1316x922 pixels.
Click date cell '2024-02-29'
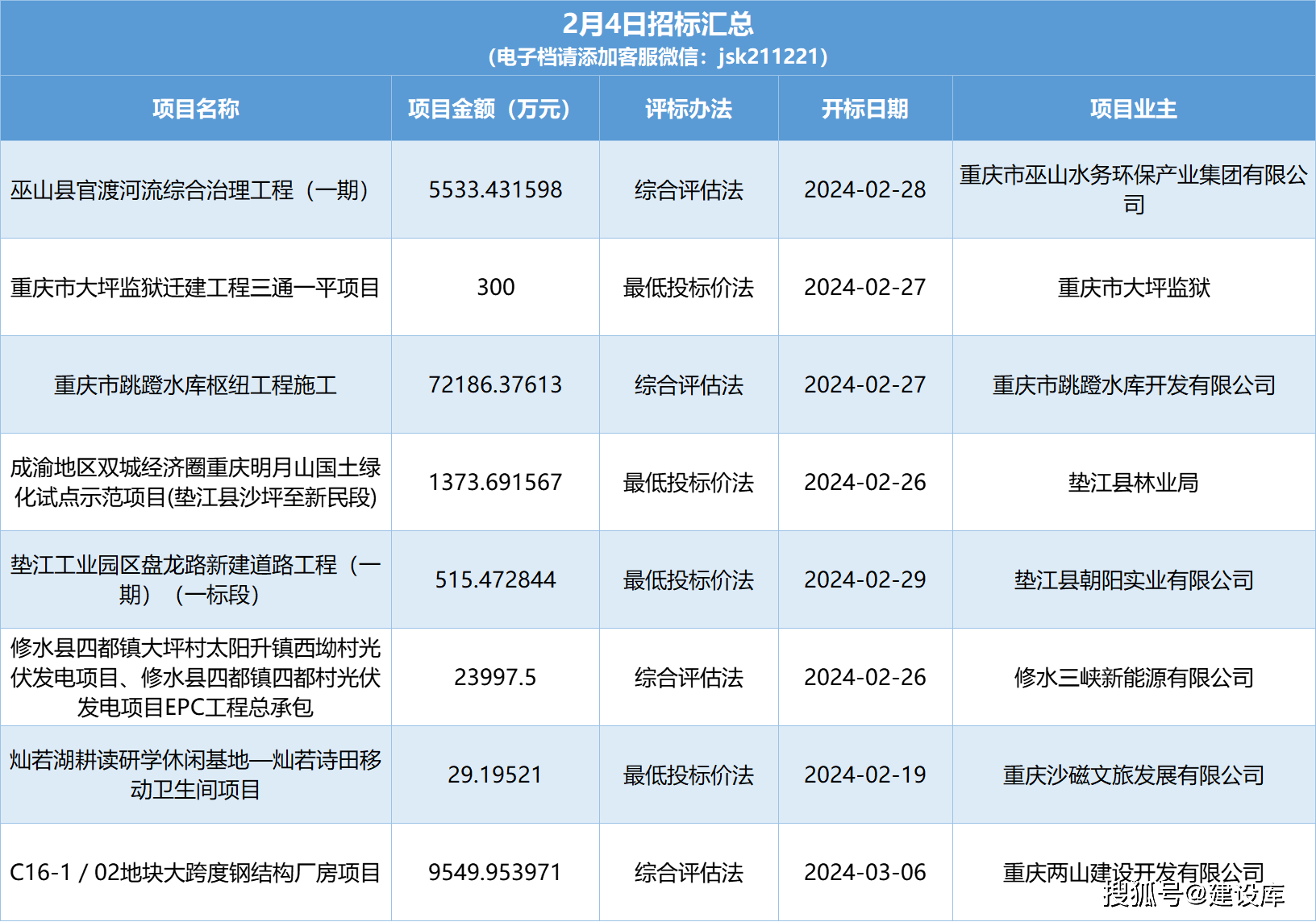pos(865,580)
